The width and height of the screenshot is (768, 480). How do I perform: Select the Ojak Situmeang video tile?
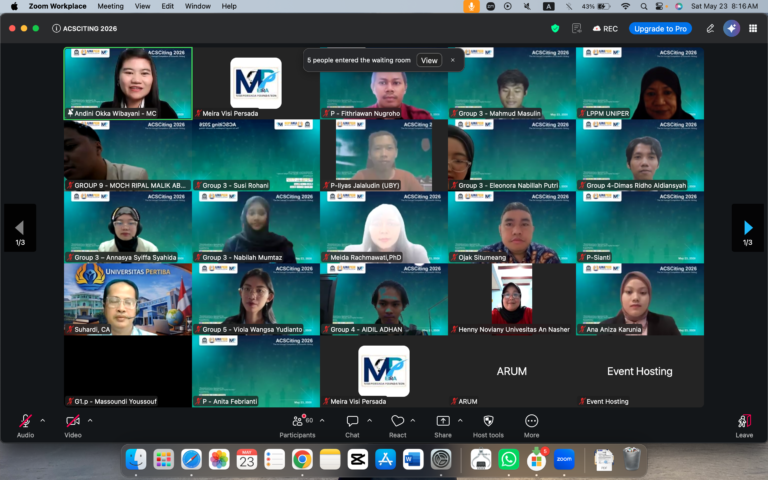tap(512, 227)
